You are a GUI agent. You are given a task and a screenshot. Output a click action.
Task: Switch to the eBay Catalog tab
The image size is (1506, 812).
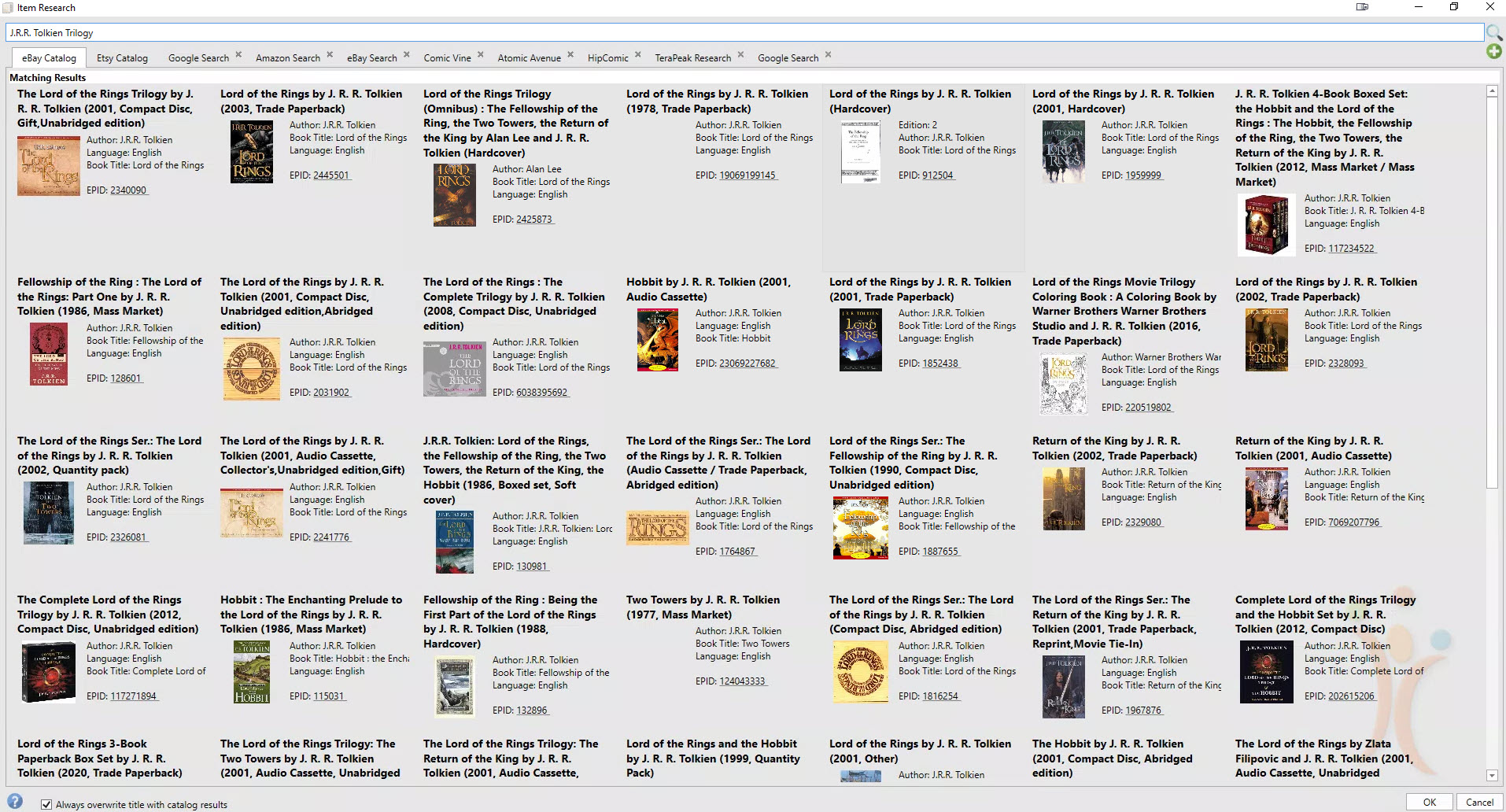pyautogui.click(x=49, y=58)
